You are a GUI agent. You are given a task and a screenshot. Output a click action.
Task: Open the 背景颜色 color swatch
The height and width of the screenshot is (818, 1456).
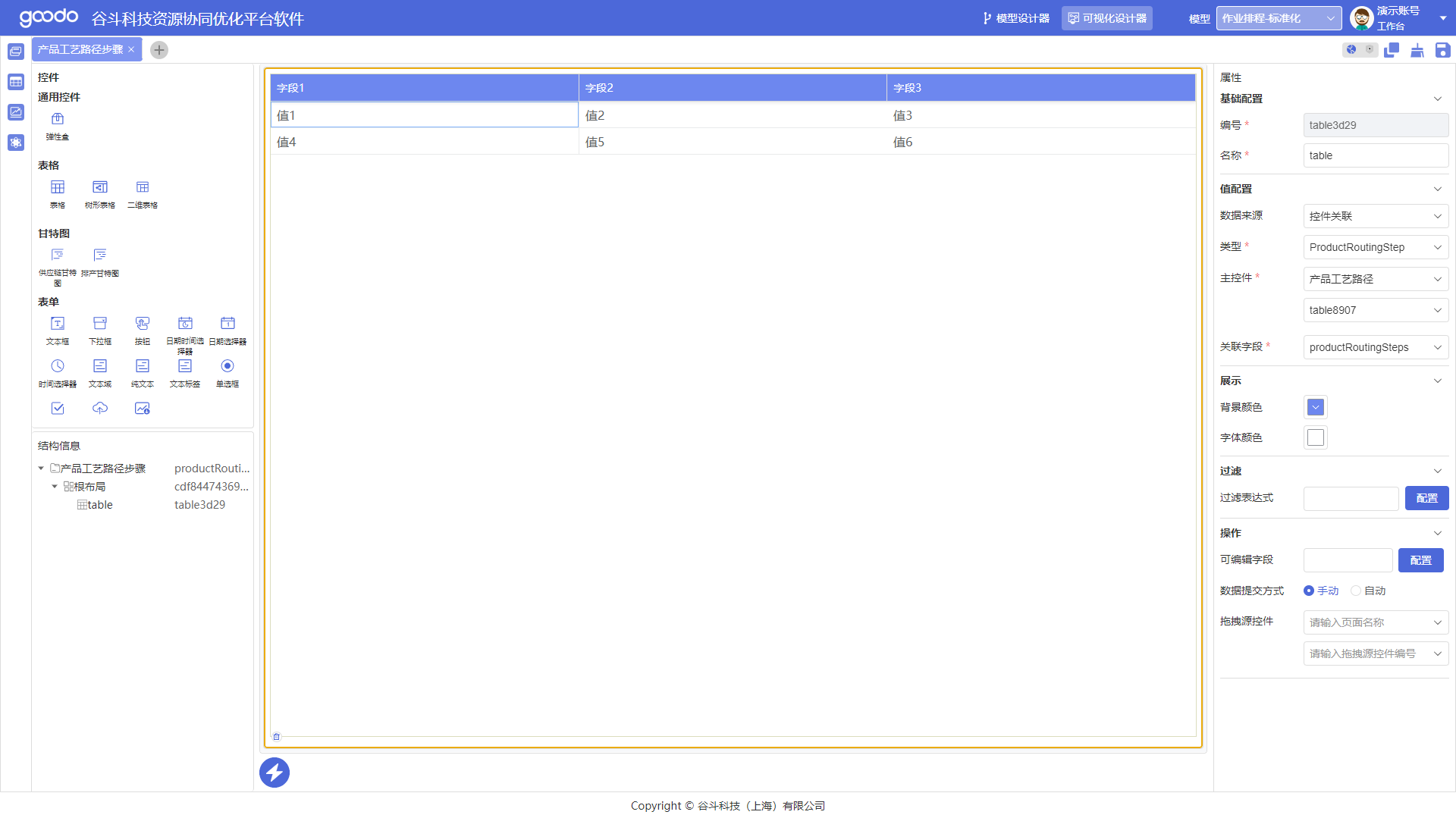pos(1316,407)
